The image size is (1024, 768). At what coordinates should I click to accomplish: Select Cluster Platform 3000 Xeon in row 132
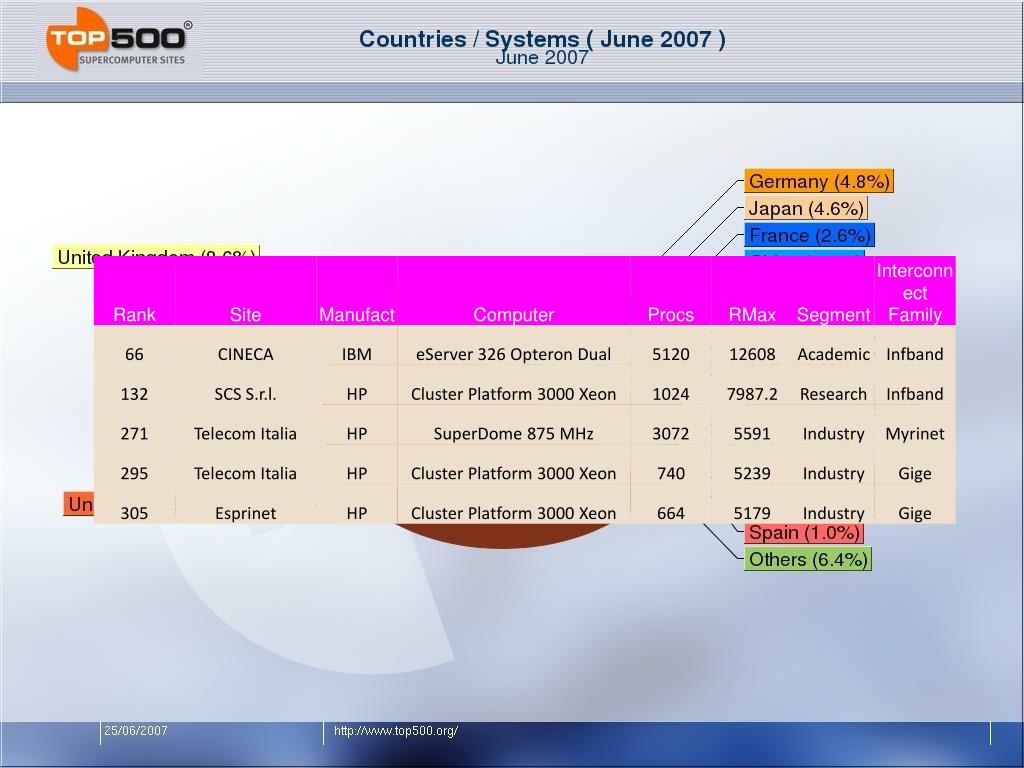[513, 394]
